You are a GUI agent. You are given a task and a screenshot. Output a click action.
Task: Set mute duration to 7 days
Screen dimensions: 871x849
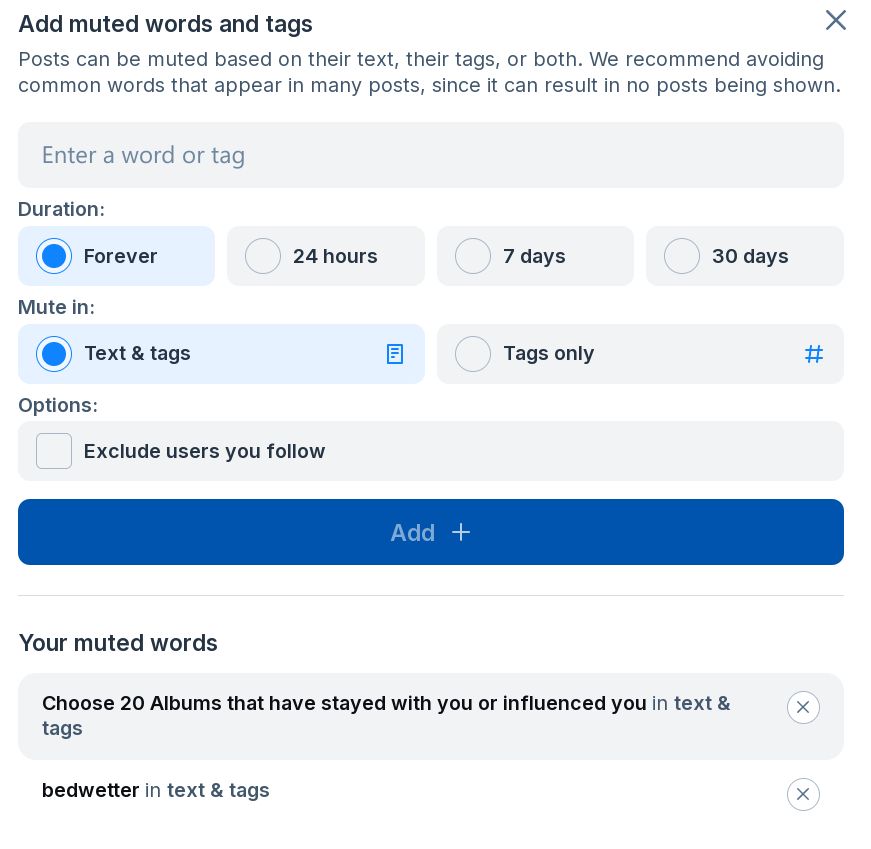click(x=473, y=256)
